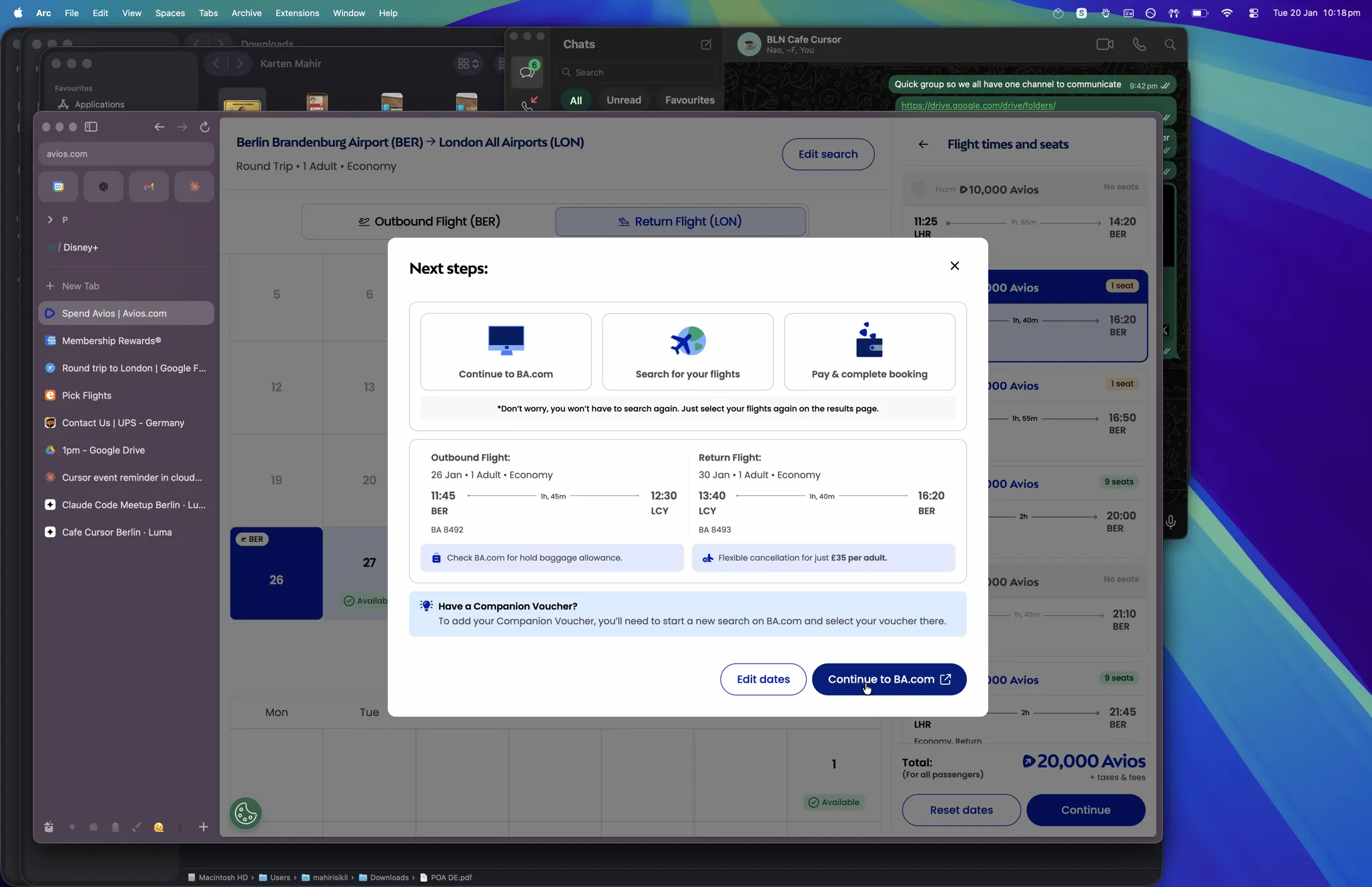
Task: Switch to 1pm - Google Drive tab
Action: (126, 451)
